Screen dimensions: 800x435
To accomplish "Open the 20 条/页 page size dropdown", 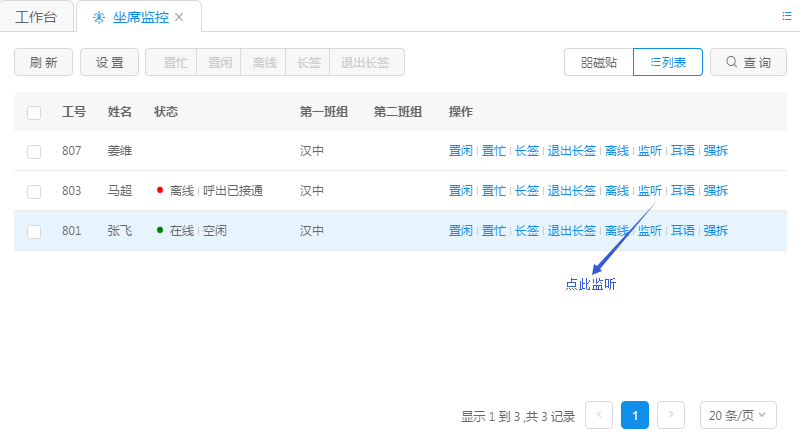I will point(738,415).
